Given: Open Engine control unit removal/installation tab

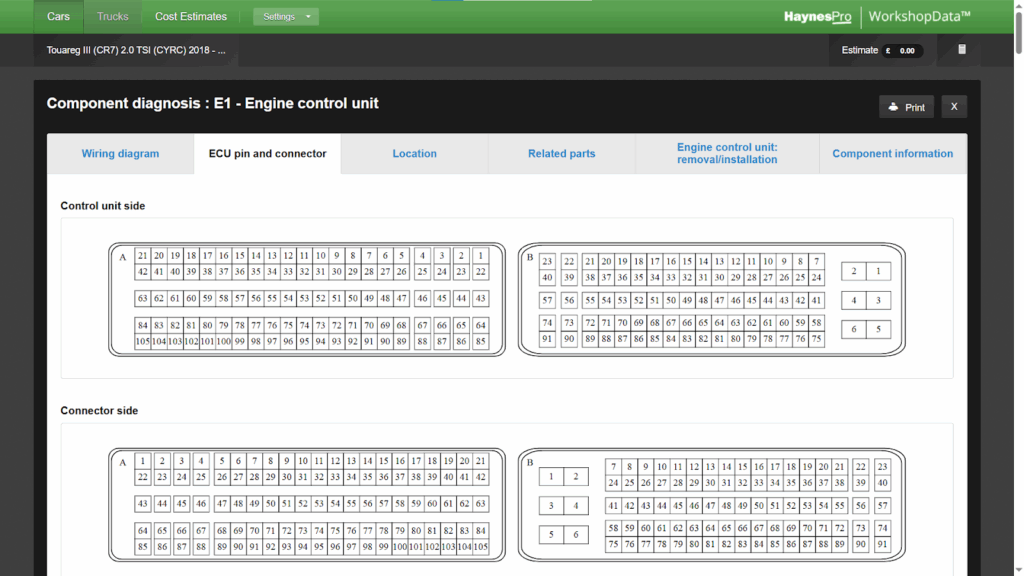Looking at the screenshot, I should click(x=726, y=154).
